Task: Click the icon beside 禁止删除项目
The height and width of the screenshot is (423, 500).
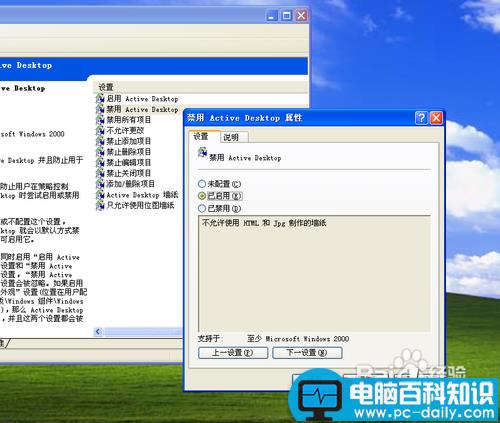Action: tap(100, 152)
